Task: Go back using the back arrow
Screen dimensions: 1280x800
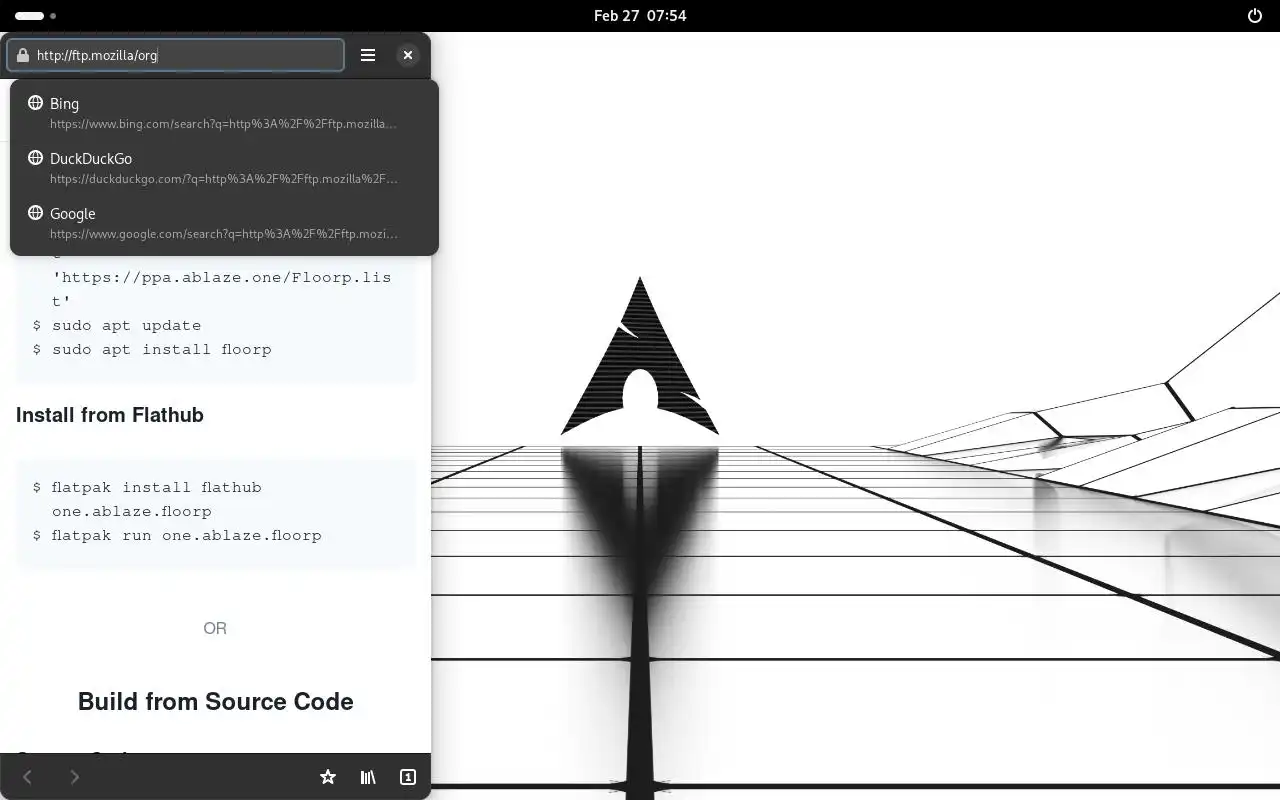Action: click(x=28, y=777)
